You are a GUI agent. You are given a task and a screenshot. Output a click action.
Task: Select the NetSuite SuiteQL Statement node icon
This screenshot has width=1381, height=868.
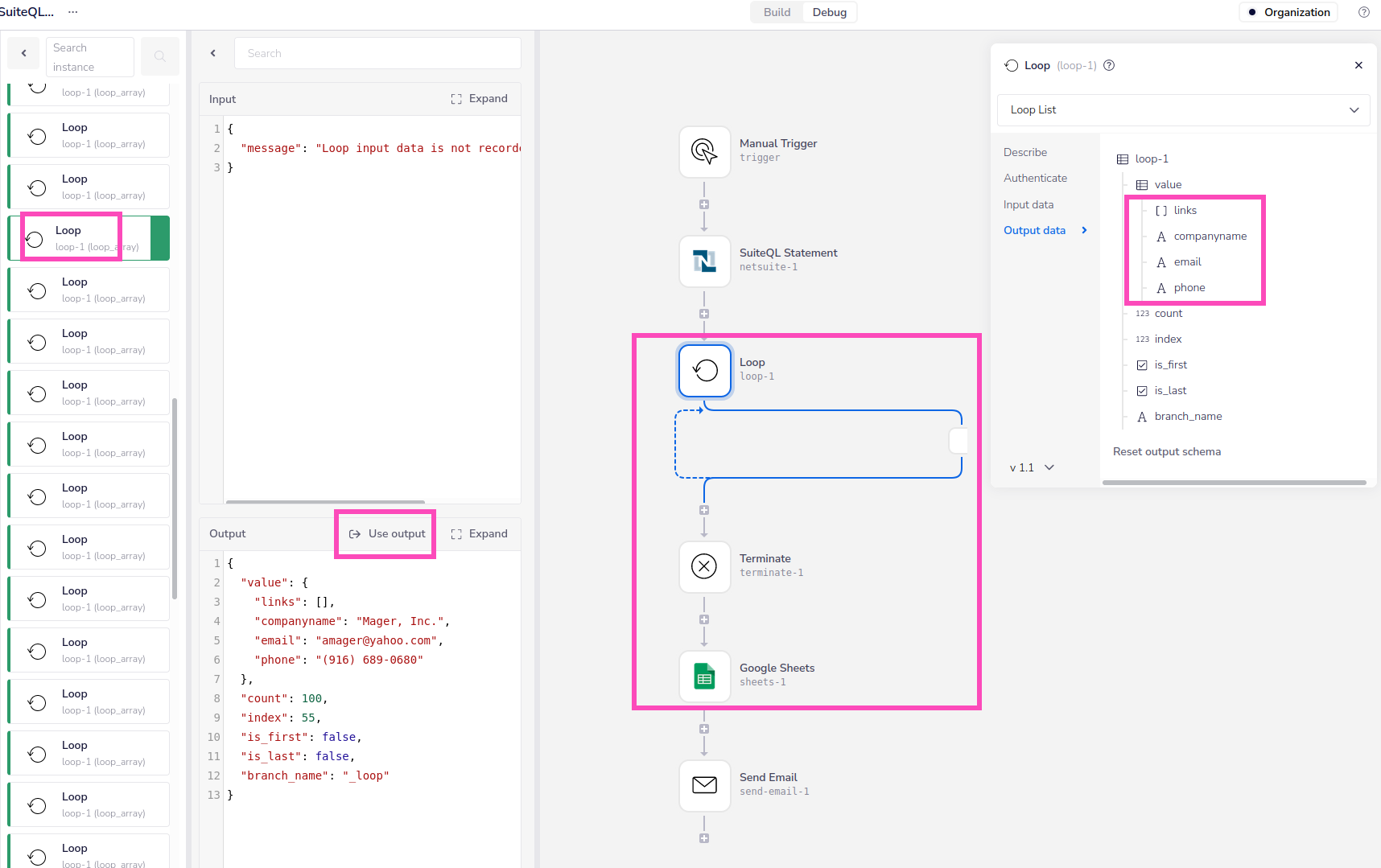[704, 261]
